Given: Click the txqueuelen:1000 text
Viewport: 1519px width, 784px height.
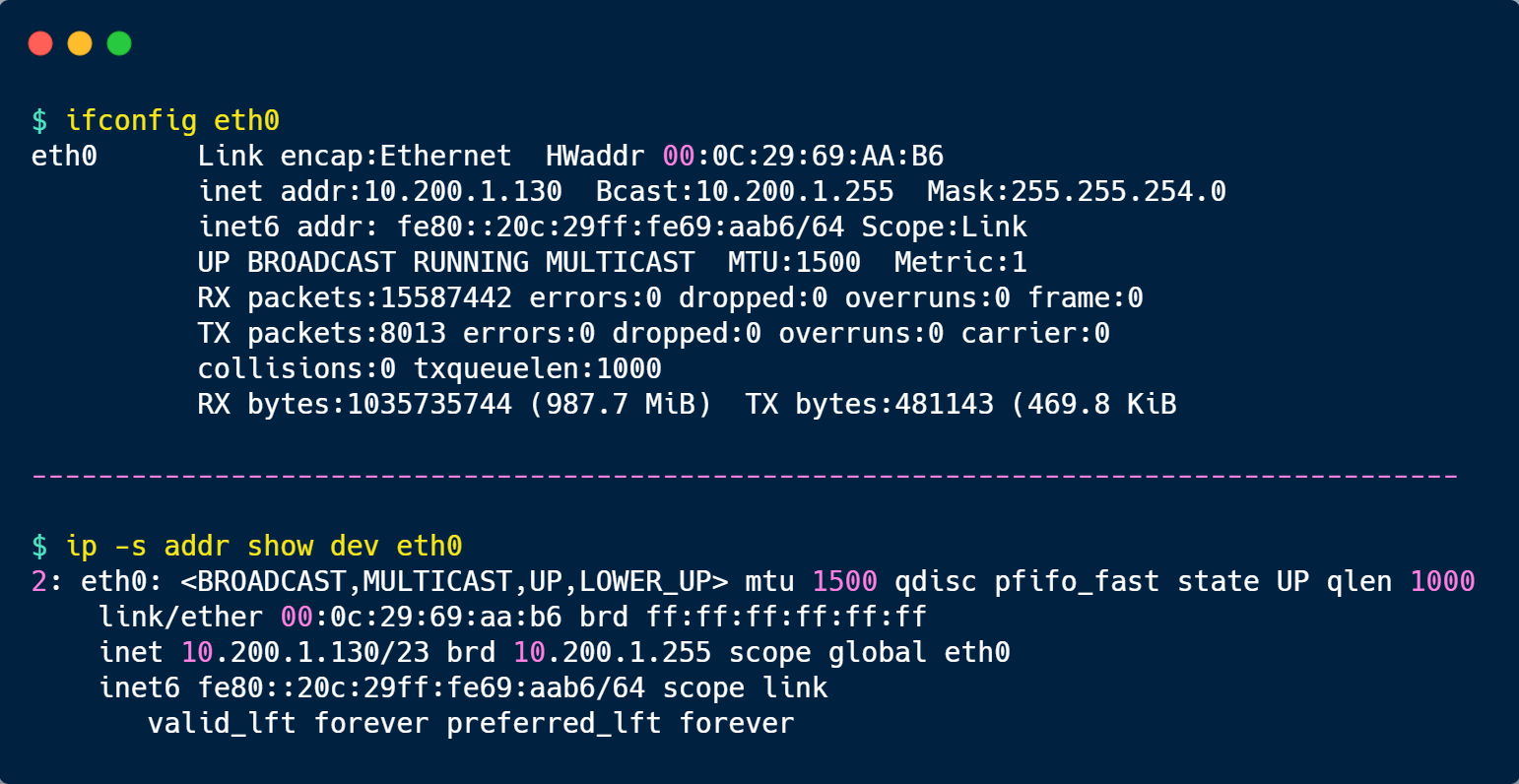Looking at the screenshot, I should (x=537, y=368).
